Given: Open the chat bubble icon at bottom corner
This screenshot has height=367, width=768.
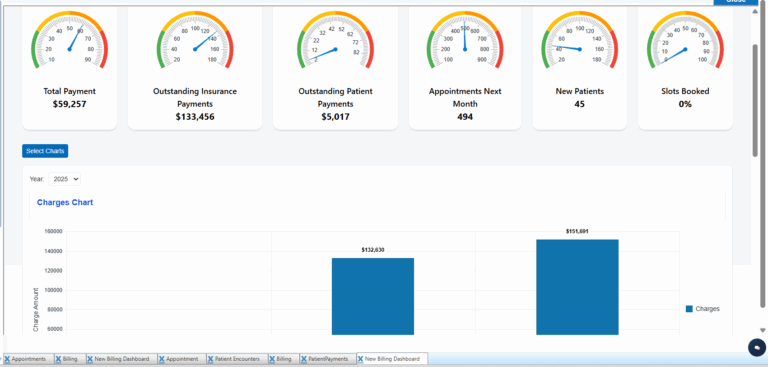Looking at the screenshot, I should pos(757,347).
